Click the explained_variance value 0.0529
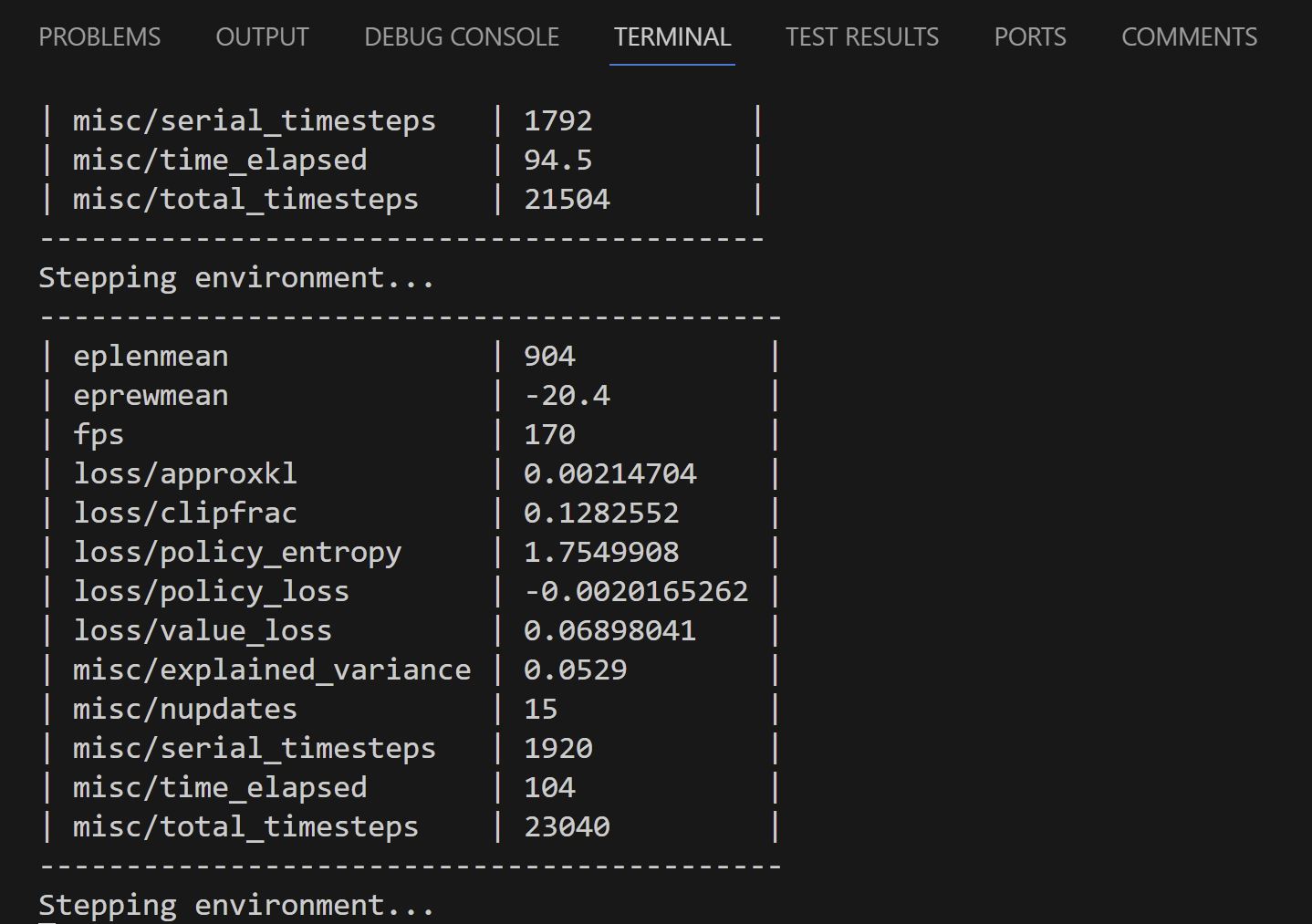 [575, 670]
